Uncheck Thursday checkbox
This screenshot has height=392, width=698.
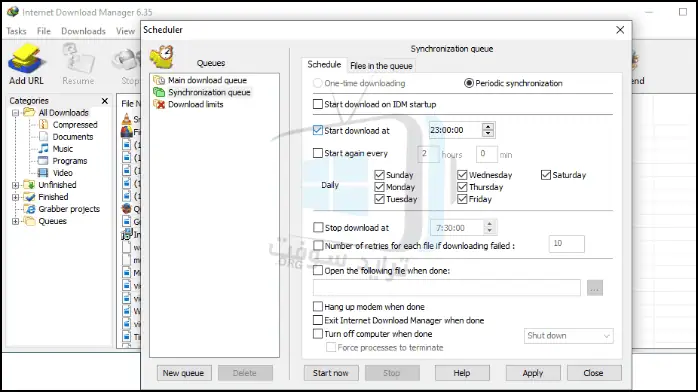462,187
